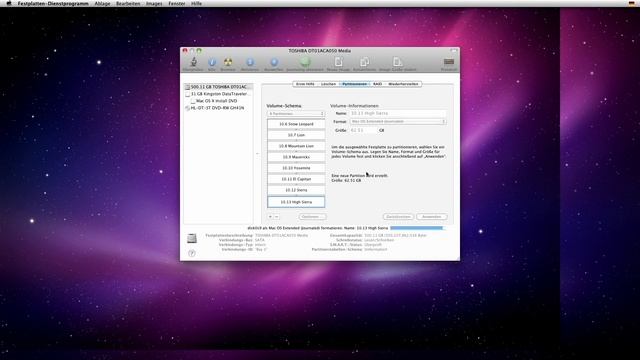Open the Protokoll log toolbar icon

449,62
